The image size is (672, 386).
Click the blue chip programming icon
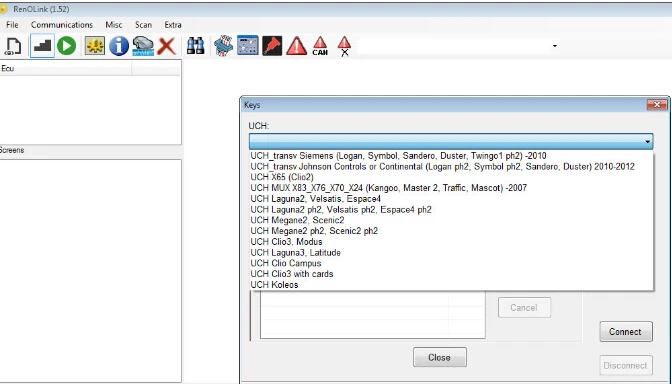(224, 46)
